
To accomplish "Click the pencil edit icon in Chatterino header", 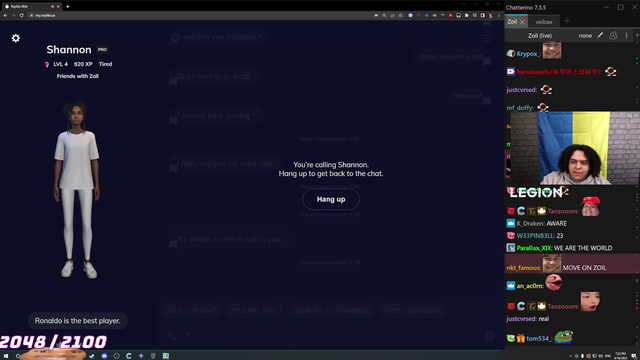I will point(600,36).
